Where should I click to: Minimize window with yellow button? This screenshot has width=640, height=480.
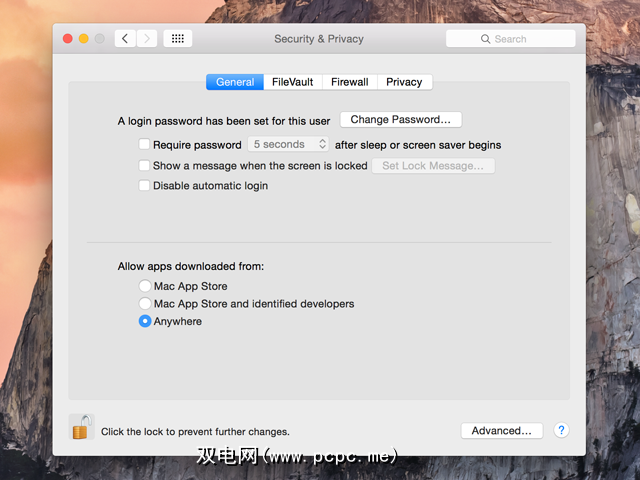(84, 39)
